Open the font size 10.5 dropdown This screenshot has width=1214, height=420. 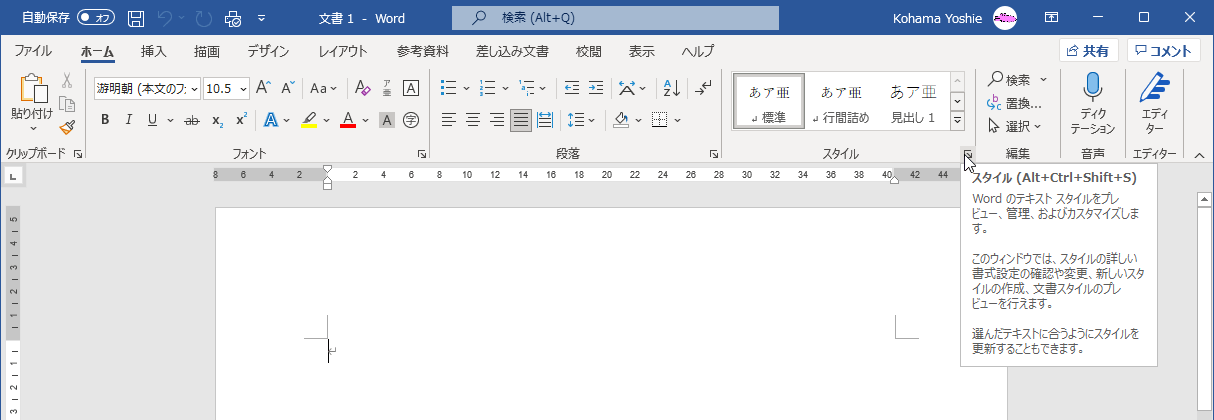[x=243, y=88]
